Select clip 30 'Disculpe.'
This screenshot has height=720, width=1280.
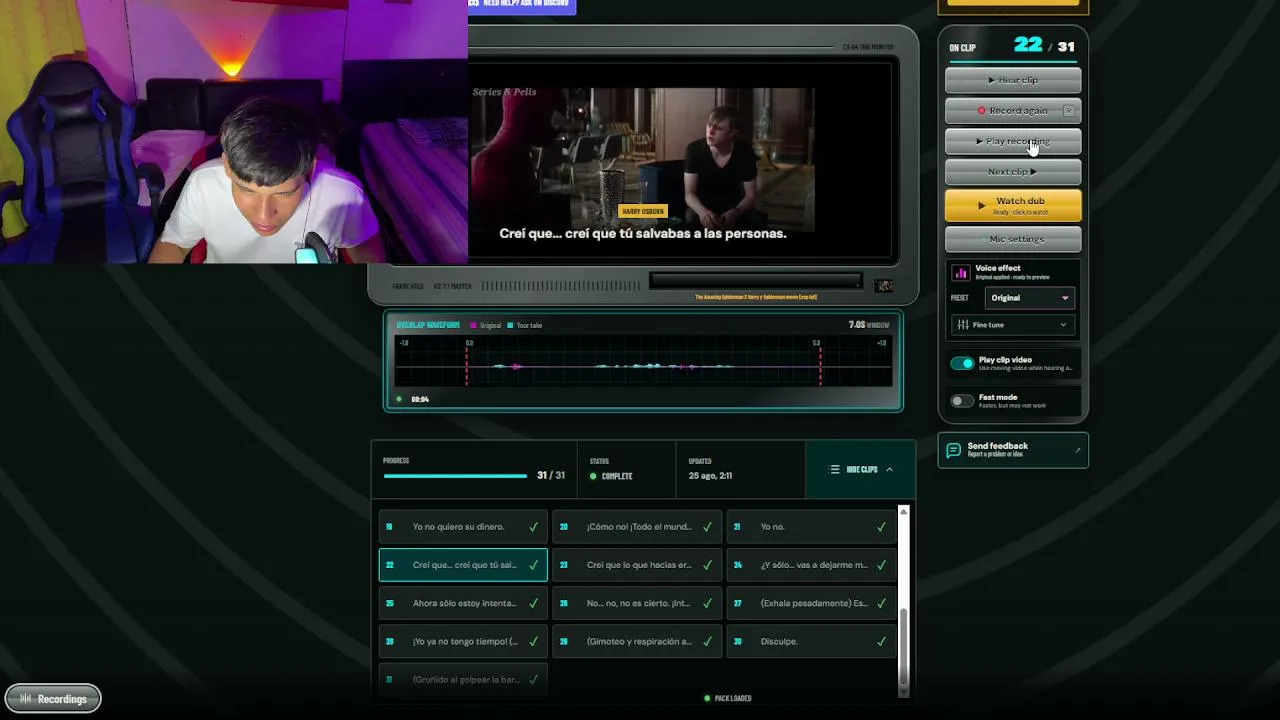pos(811,641)
